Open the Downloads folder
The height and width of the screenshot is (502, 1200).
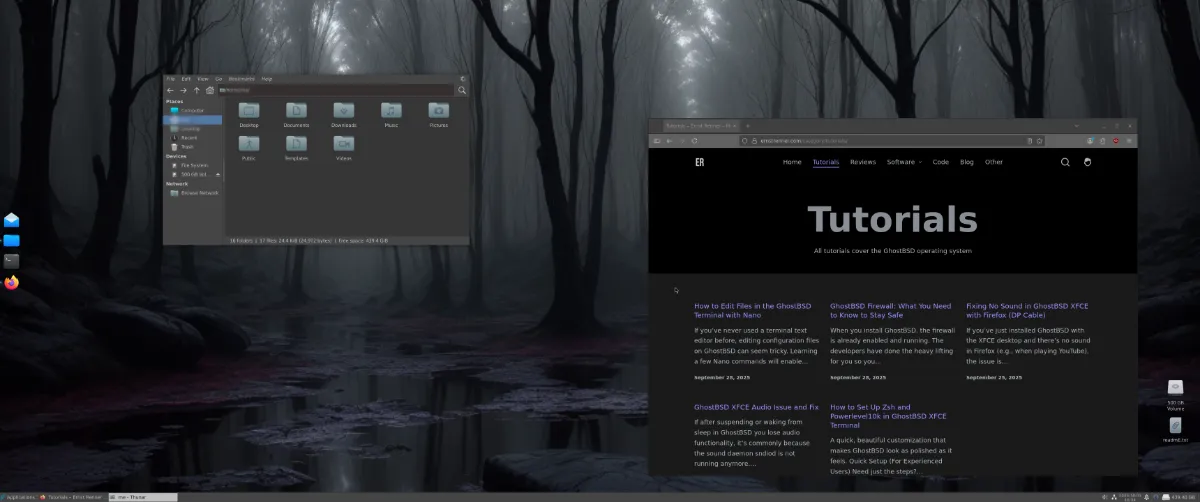(x=343, y=111)
